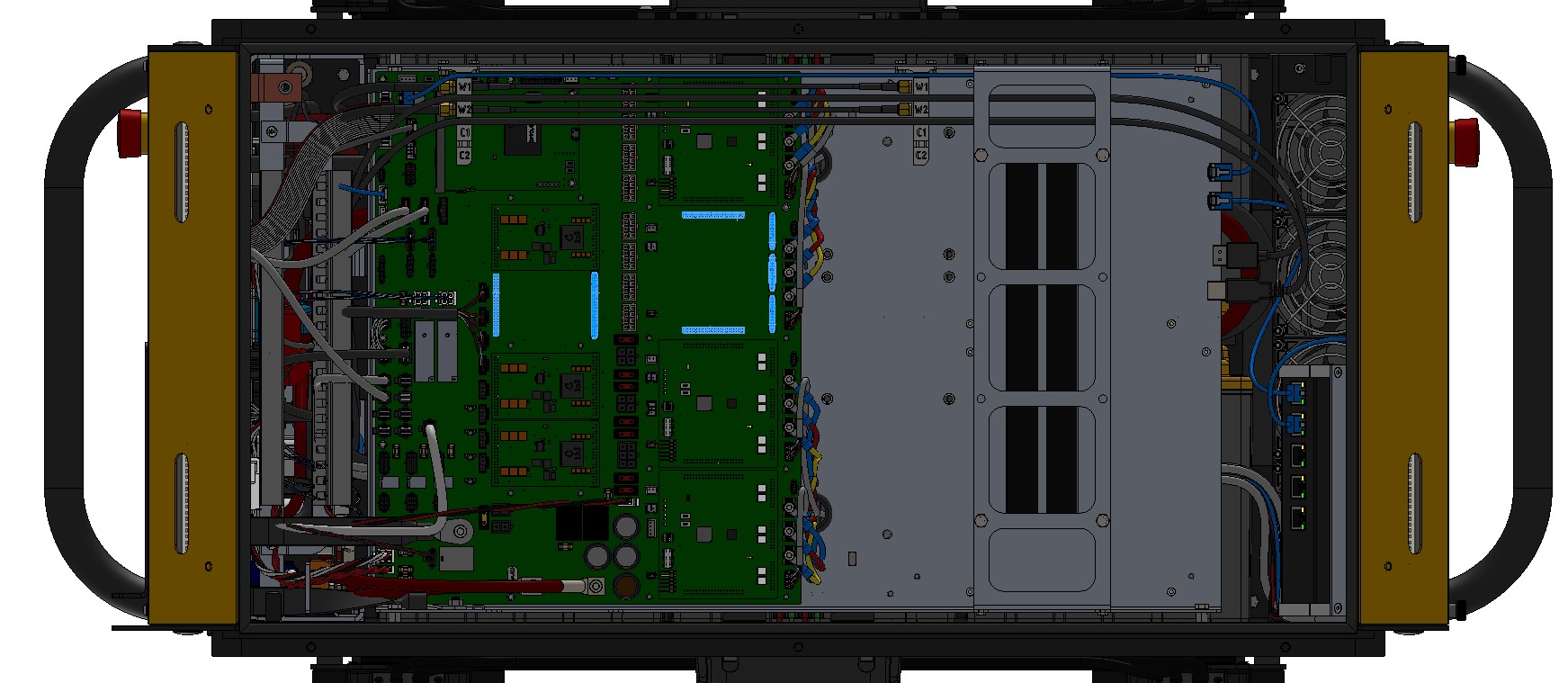
Task: Click the C1 label on the green board
Action: point(464,133)
